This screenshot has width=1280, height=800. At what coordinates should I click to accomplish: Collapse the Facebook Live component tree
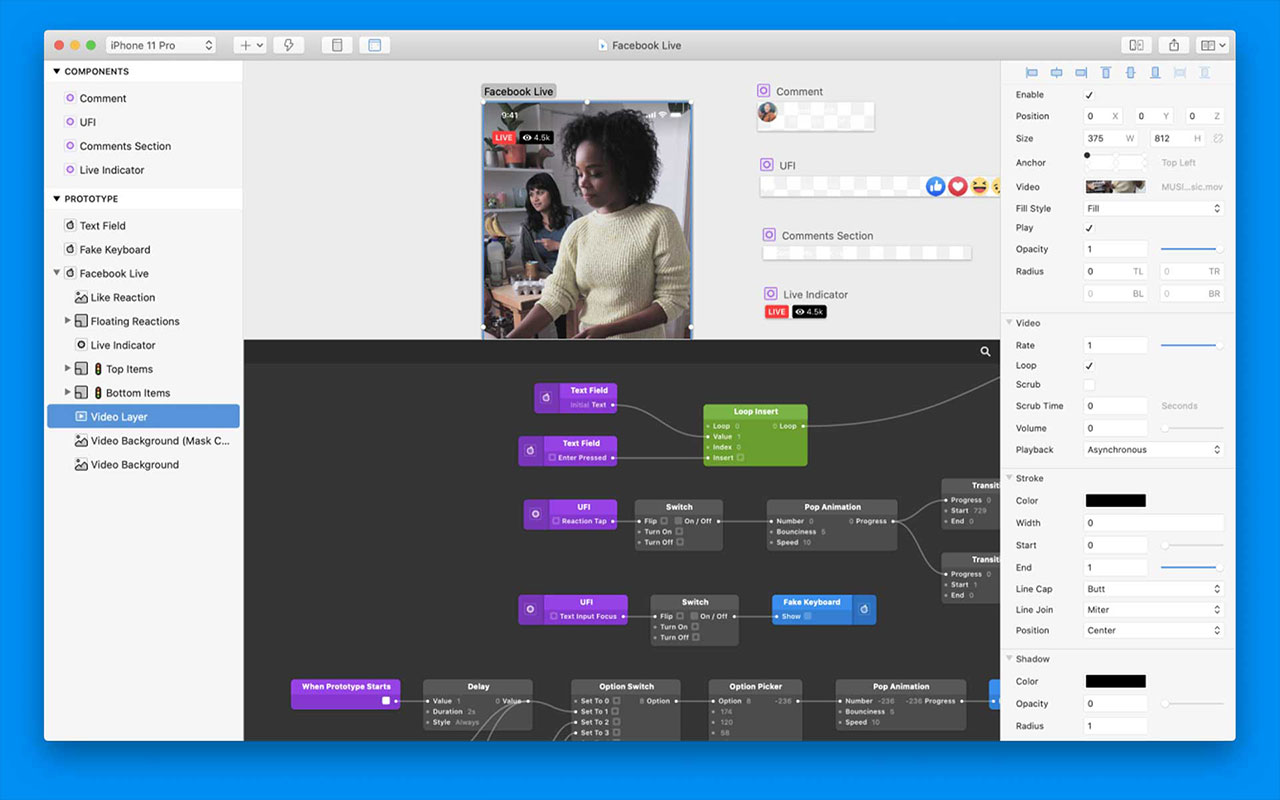(57, 273)
